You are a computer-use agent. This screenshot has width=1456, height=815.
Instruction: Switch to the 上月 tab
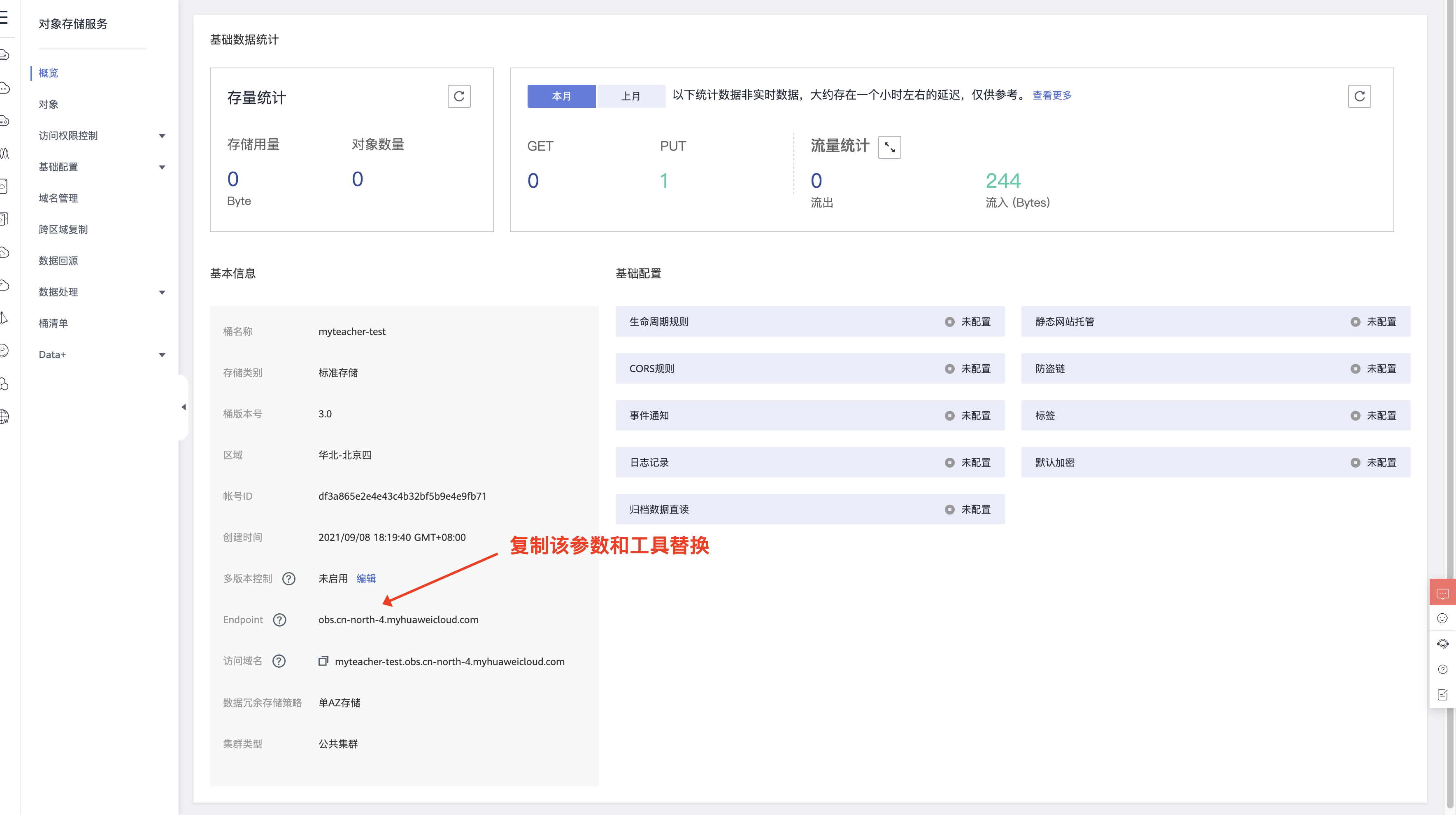[x=631, y=96]
